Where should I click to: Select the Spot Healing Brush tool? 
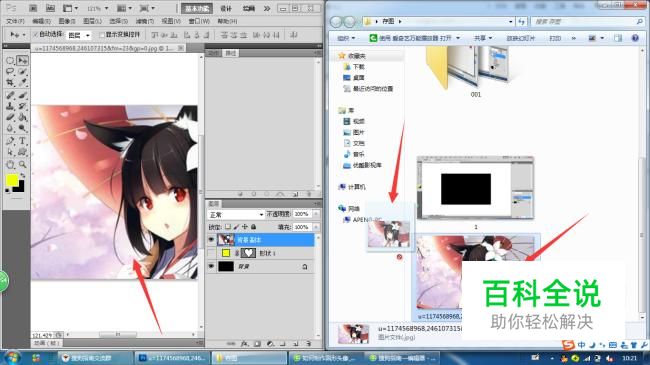point(10,95)
